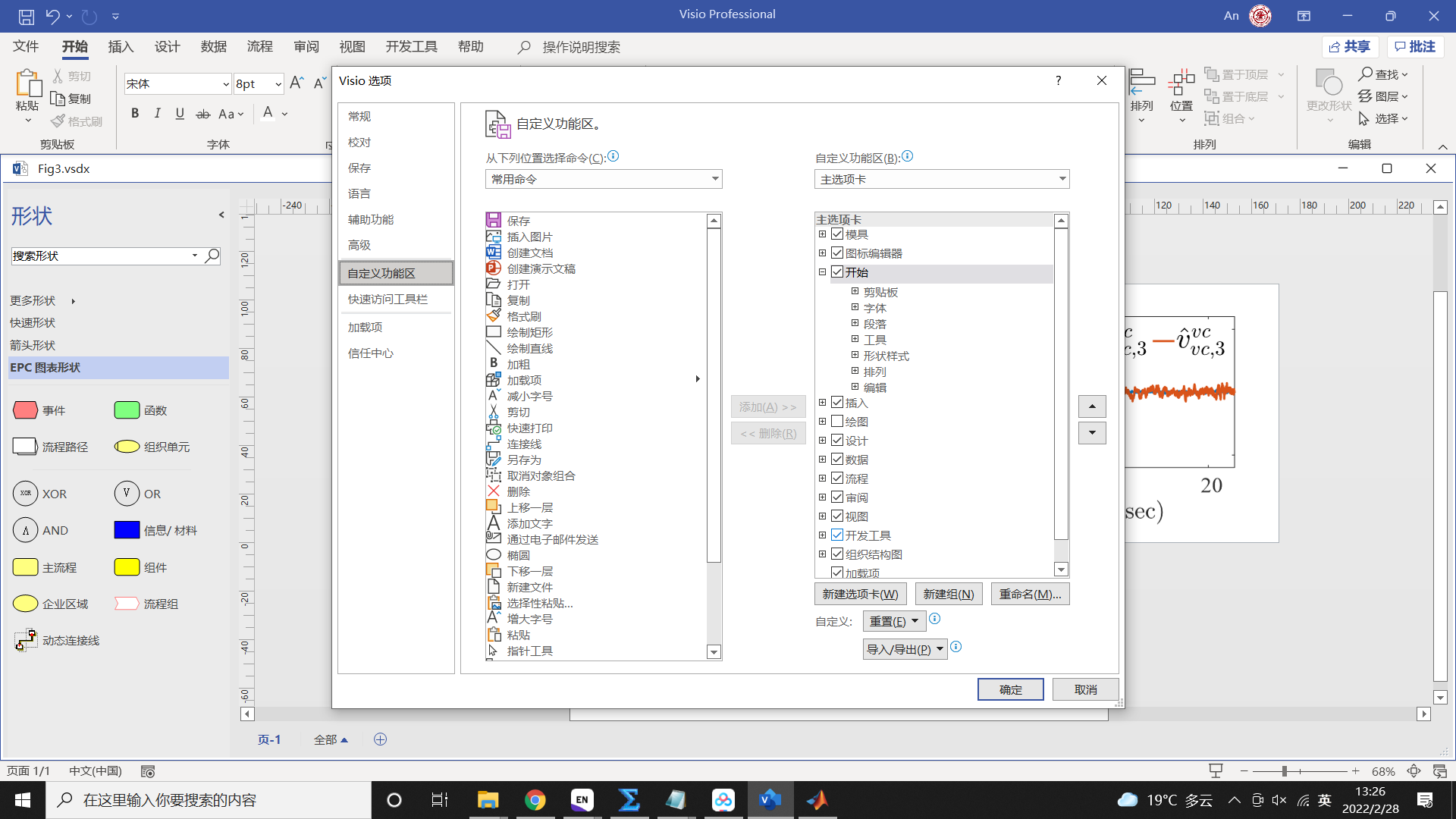Viewport: 1456px width, 819px height.
Task: Click the 取消 button
Action: [1086, 689]
